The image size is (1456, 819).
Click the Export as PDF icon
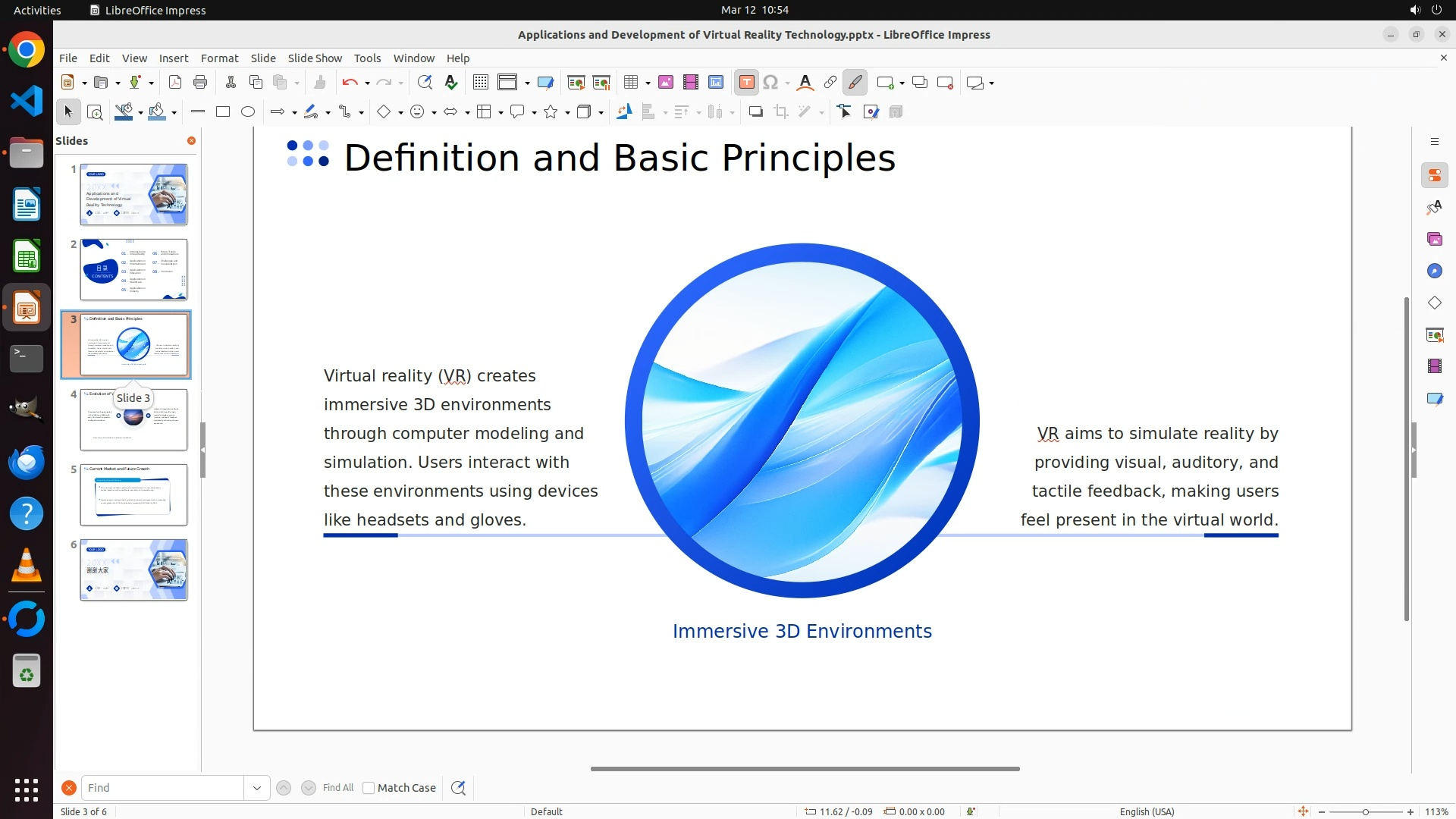point(175,83)
